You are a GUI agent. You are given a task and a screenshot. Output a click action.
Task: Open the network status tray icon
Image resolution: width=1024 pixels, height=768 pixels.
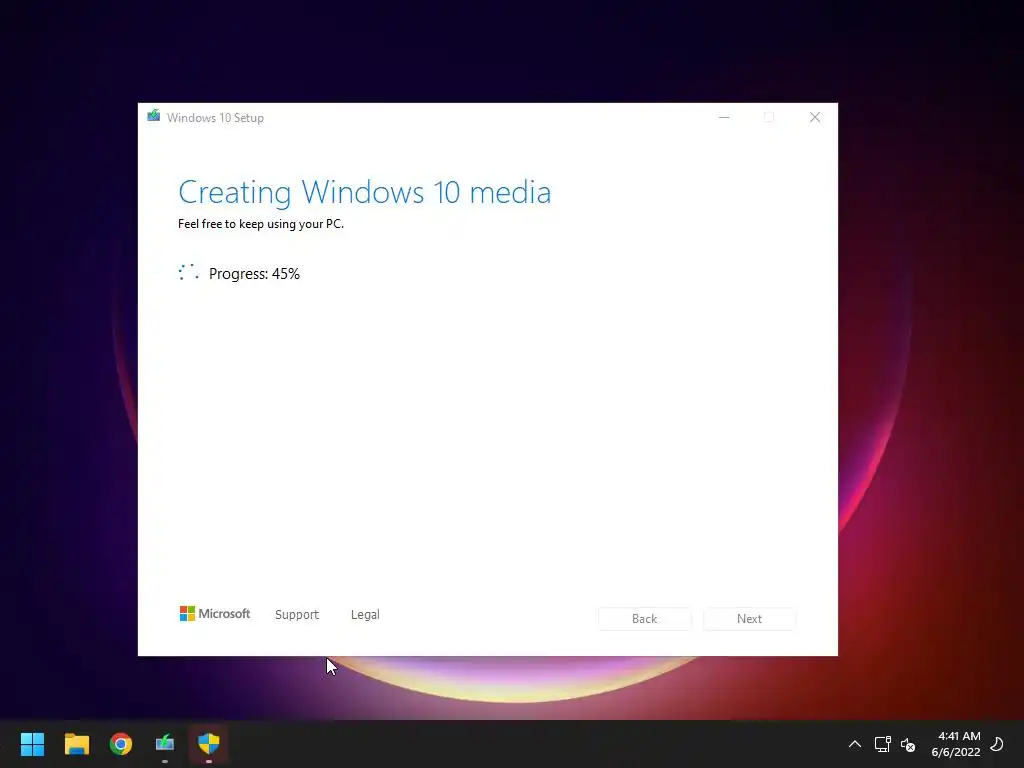tap(882, 744)
